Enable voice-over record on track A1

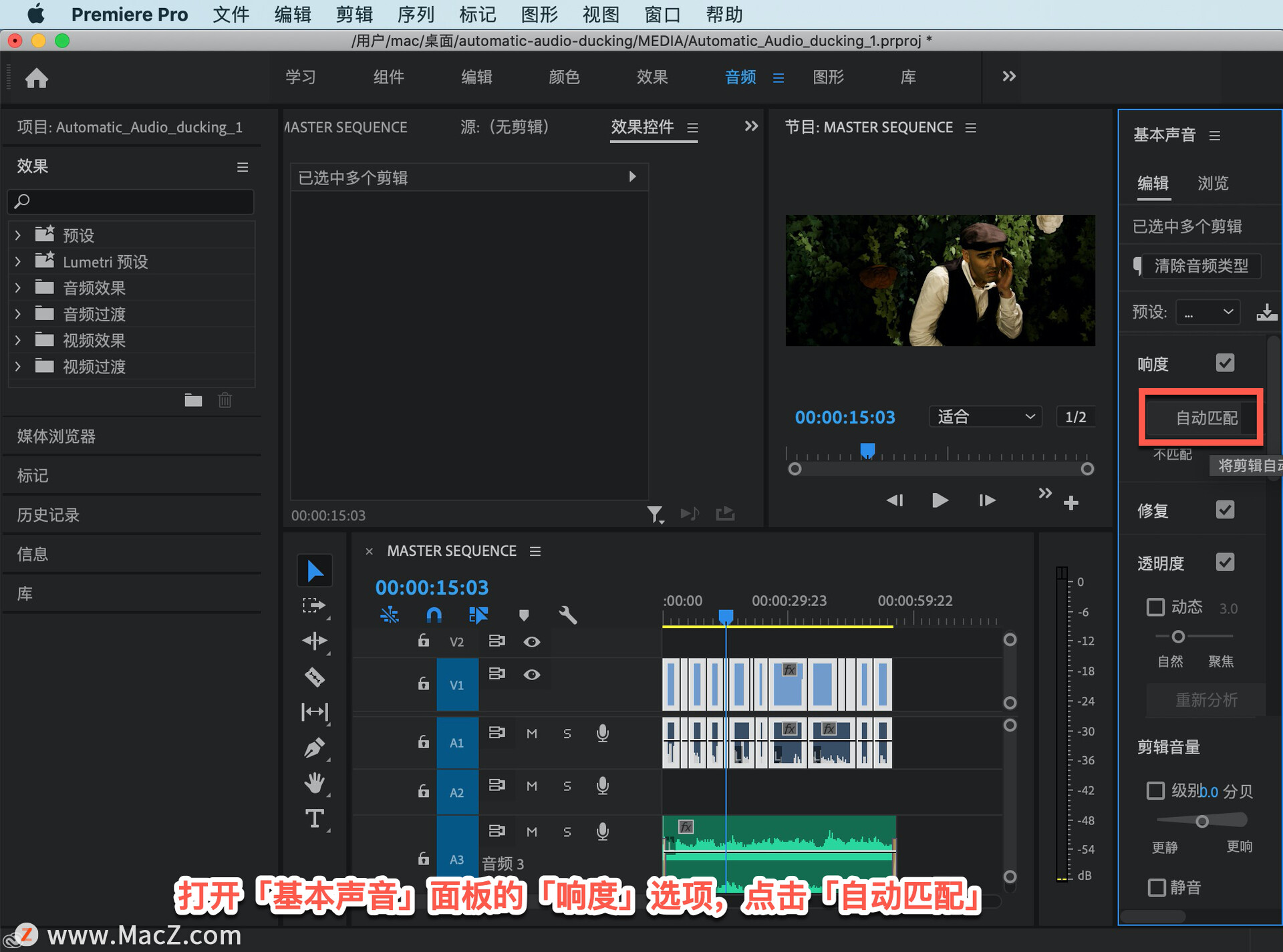[603, 734]
